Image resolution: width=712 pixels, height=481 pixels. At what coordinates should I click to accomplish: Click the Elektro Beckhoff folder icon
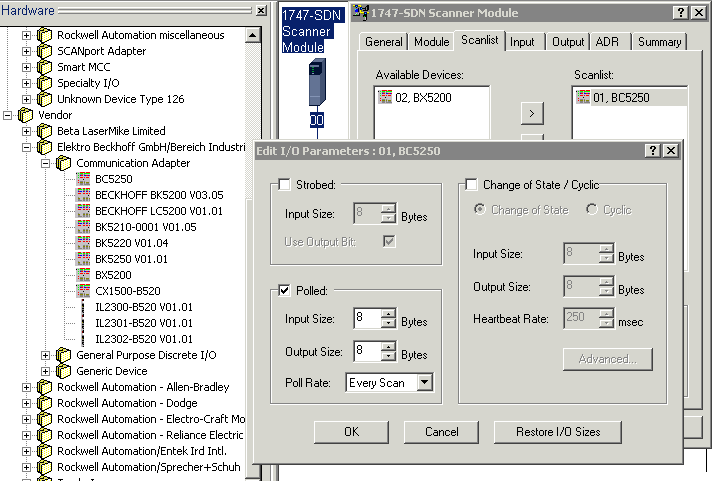coord(44,147)
